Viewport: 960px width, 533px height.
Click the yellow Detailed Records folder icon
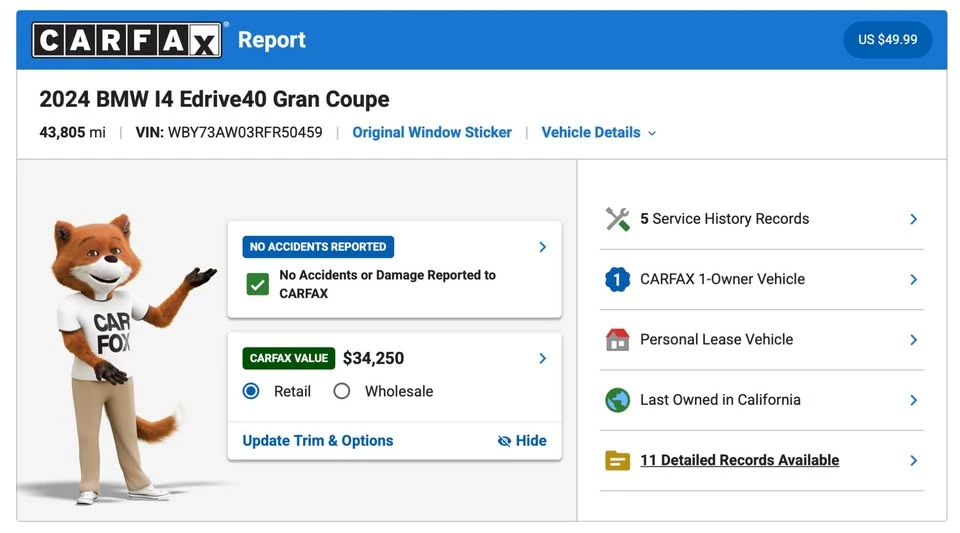[617, 460]
